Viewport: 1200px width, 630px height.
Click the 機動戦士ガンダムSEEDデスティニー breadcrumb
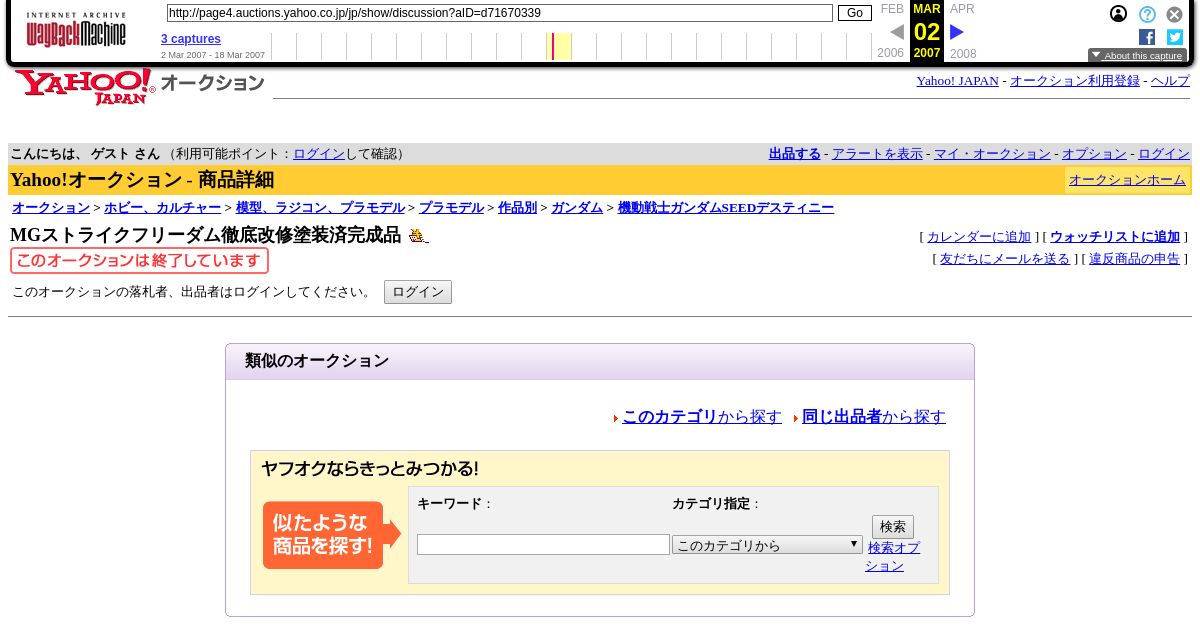click(x=725, y=208)
